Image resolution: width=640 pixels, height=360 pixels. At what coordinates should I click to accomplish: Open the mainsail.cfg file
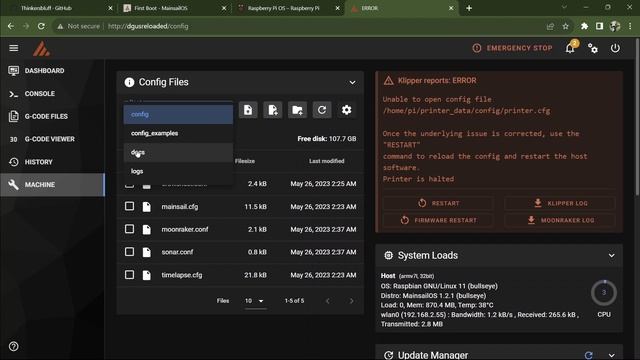pos(180,207)
